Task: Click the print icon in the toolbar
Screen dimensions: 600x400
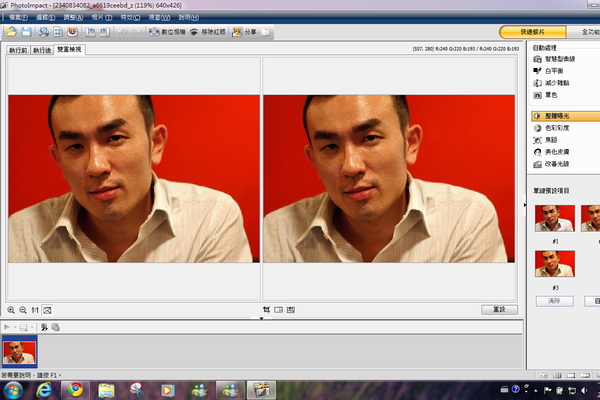Action: click(43, 32)
